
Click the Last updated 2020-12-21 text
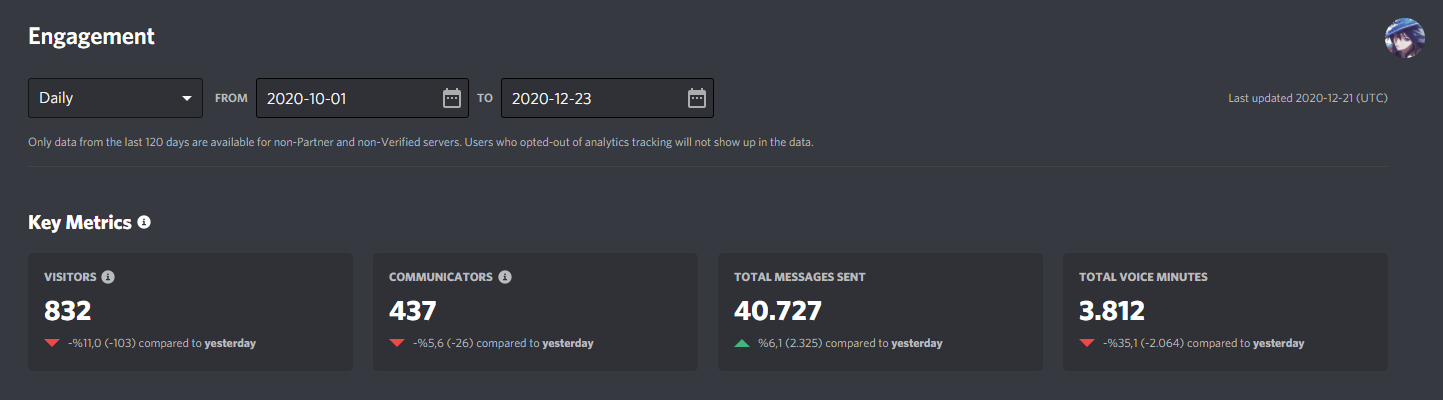point(1308,98)
